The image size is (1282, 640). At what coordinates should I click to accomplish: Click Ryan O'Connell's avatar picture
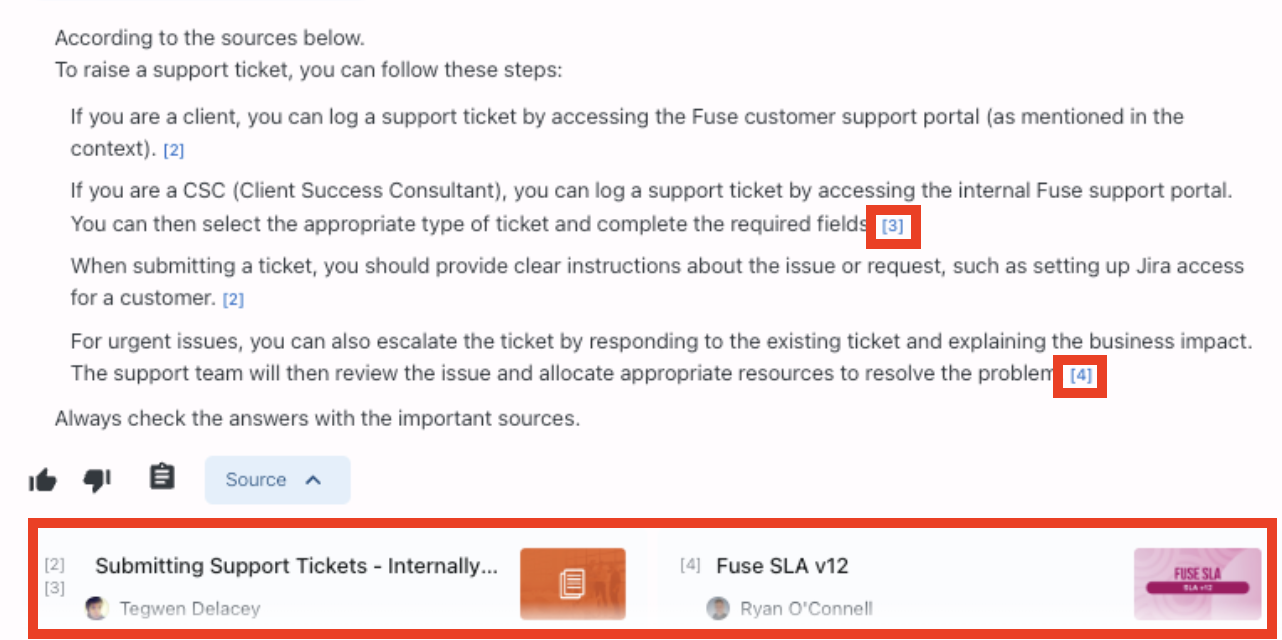coord(718,608)
